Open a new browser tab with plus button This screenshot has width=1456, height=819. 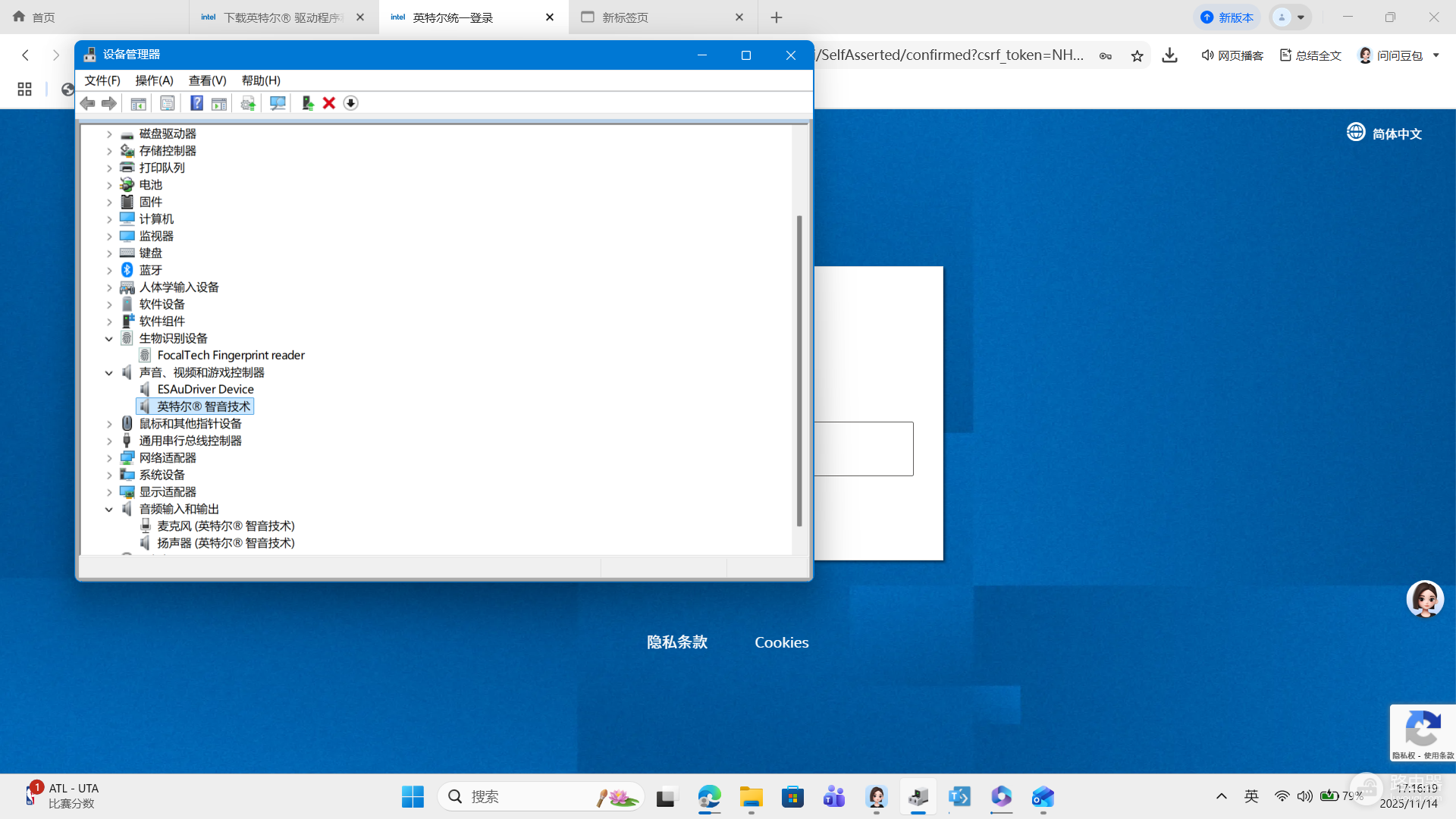click(x=777, y=17)
